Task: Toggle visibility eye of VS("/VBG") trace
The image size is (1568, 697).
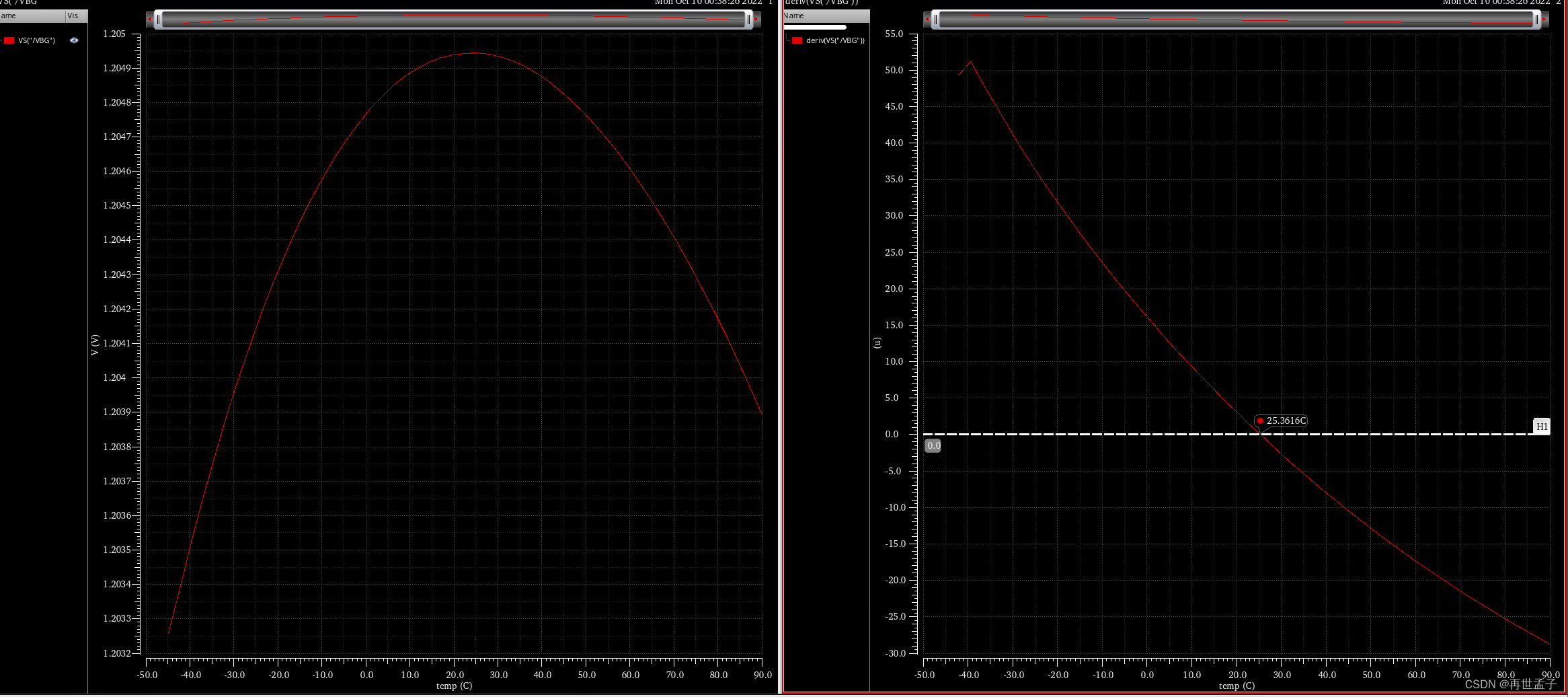Action: tap(74, 40)
